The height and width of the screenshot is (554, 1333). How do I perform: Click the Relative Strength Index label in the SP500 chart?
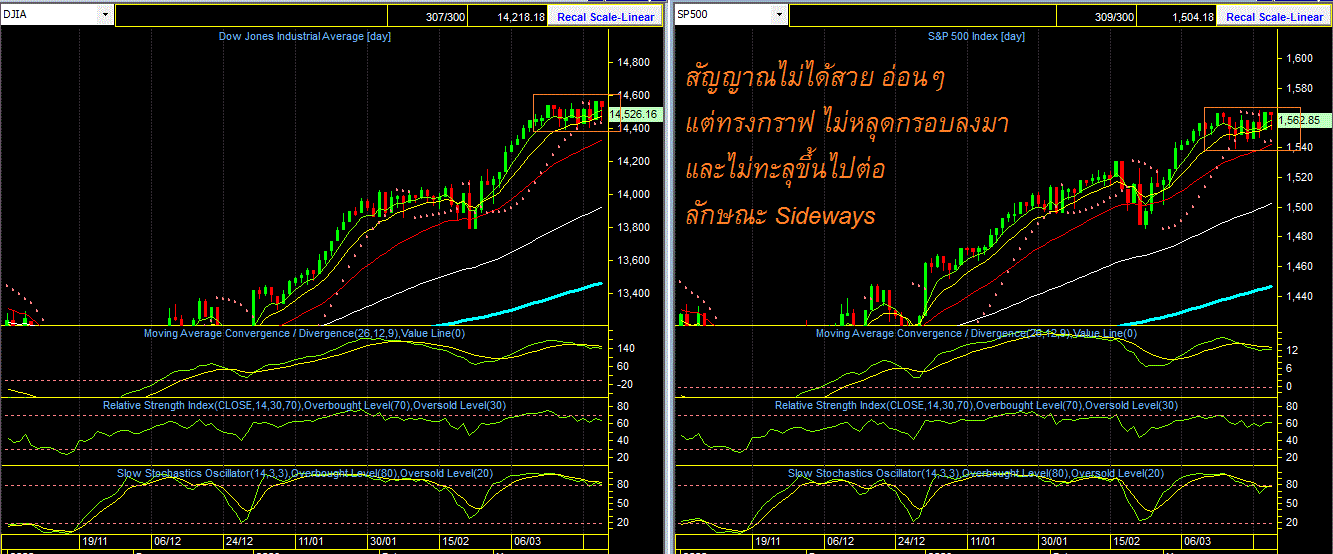pyautogui.click(x=976, y=405)
